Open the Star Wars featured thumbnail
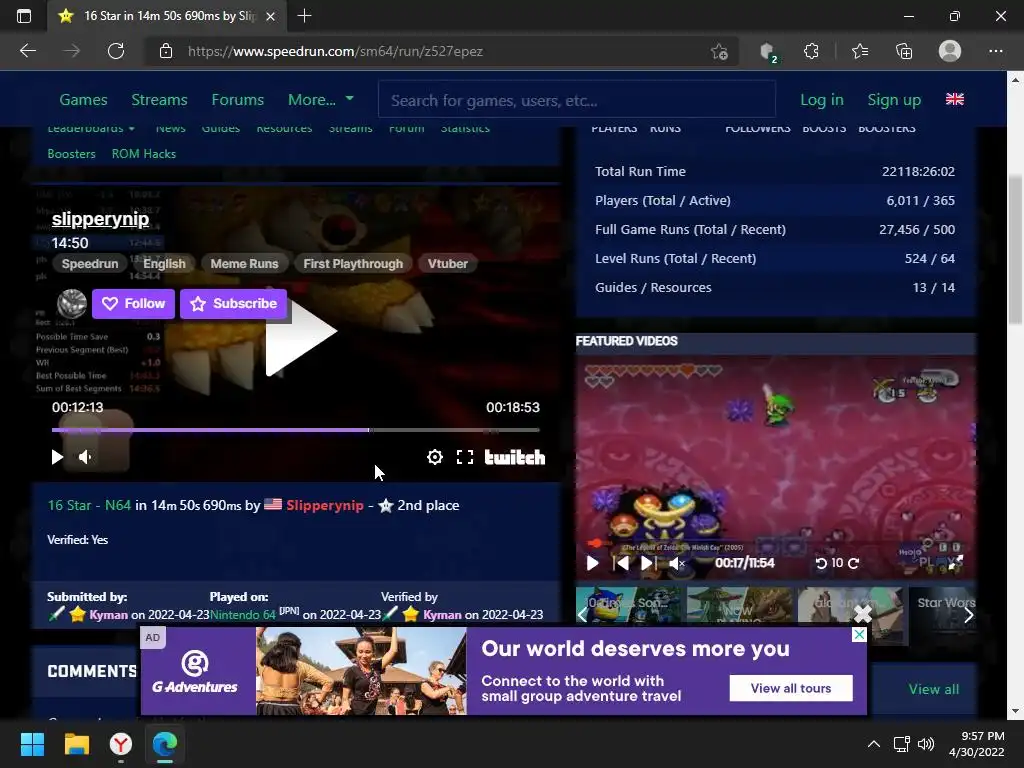This screenshot has width=1024, height=768. point(944,614)
